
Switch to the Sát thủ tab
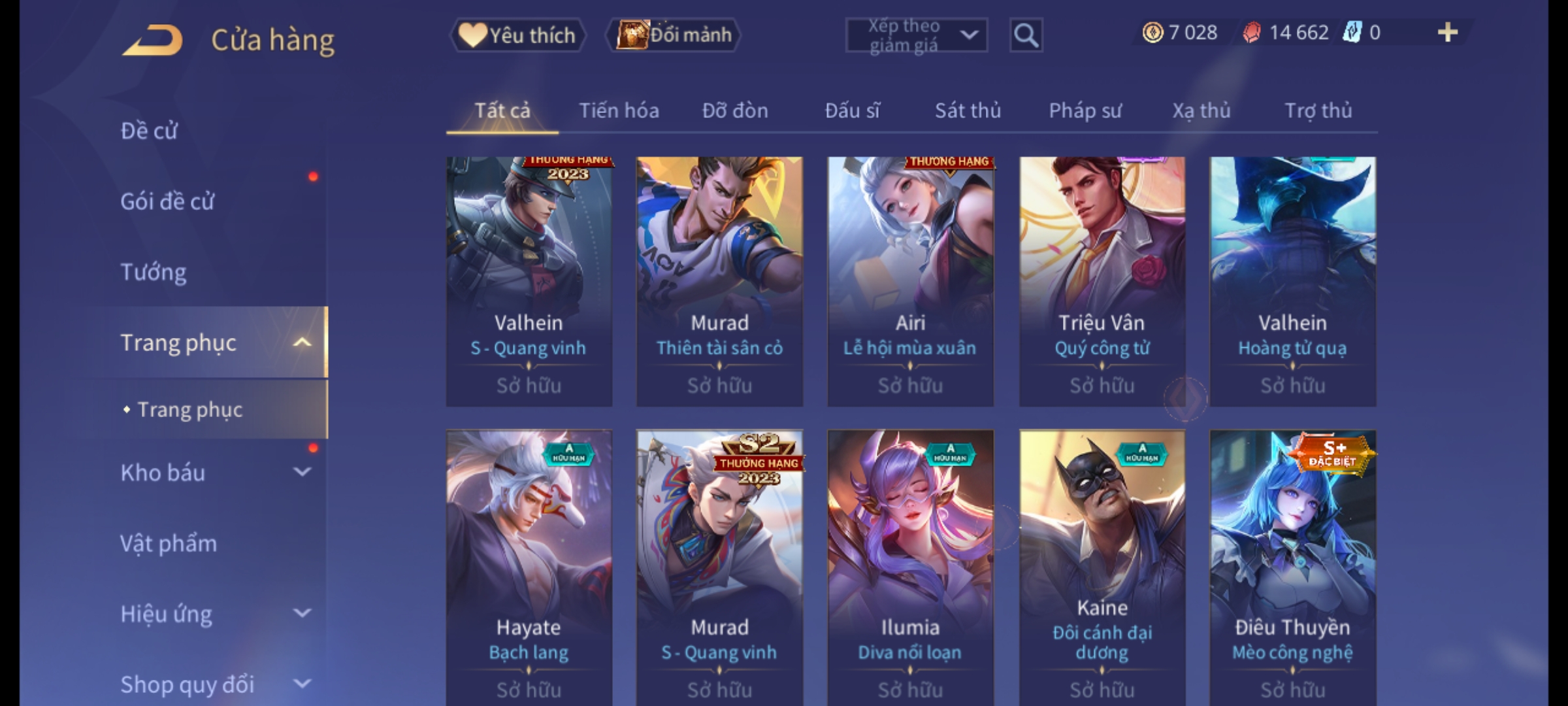point(968,110)
